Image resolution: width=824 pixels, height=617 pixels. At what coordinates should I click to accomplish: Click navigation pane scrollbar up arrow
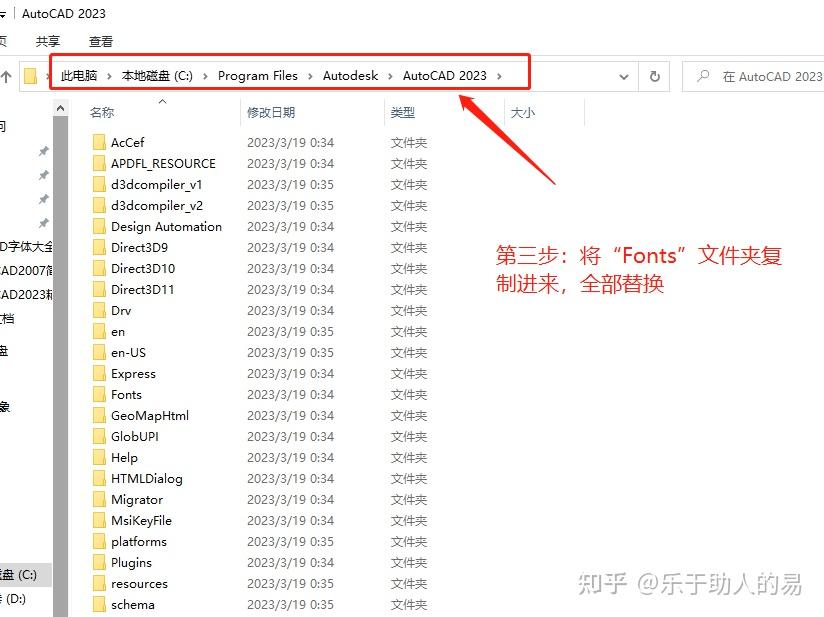[x=60, y=108]
